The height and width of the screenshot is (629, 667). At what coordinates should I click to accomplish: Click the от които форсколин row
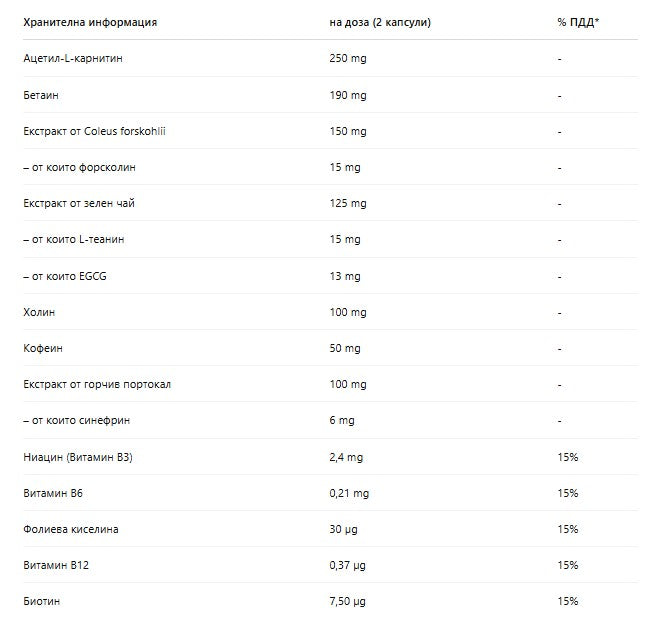point(331,167)
